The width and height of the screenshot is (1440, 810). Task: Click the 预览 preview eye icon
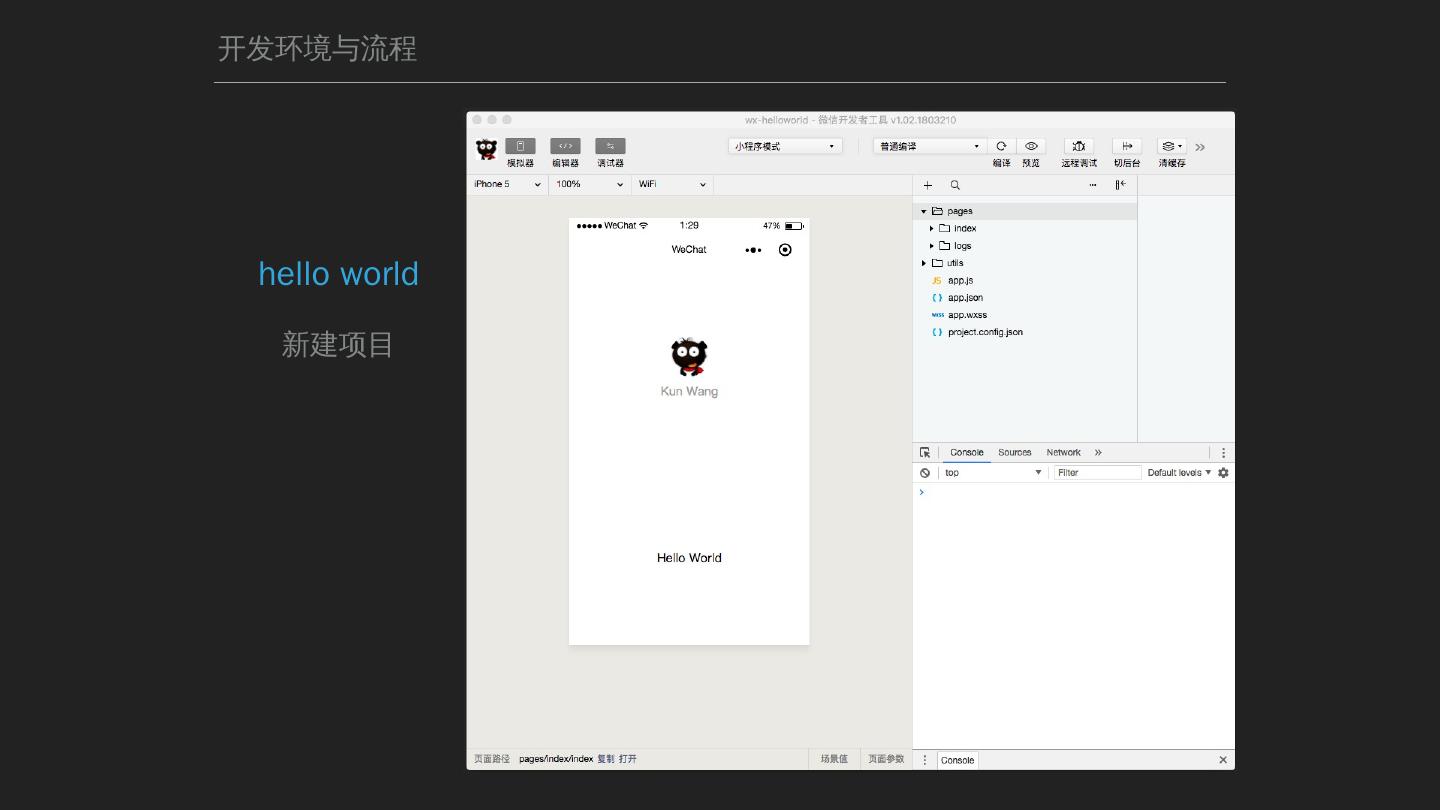tap(1031, 146)
